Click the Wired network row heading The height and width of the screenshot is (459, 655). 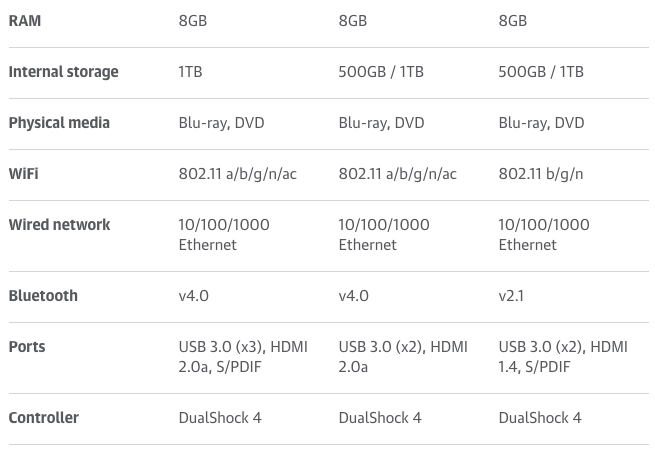pos(59,225)
